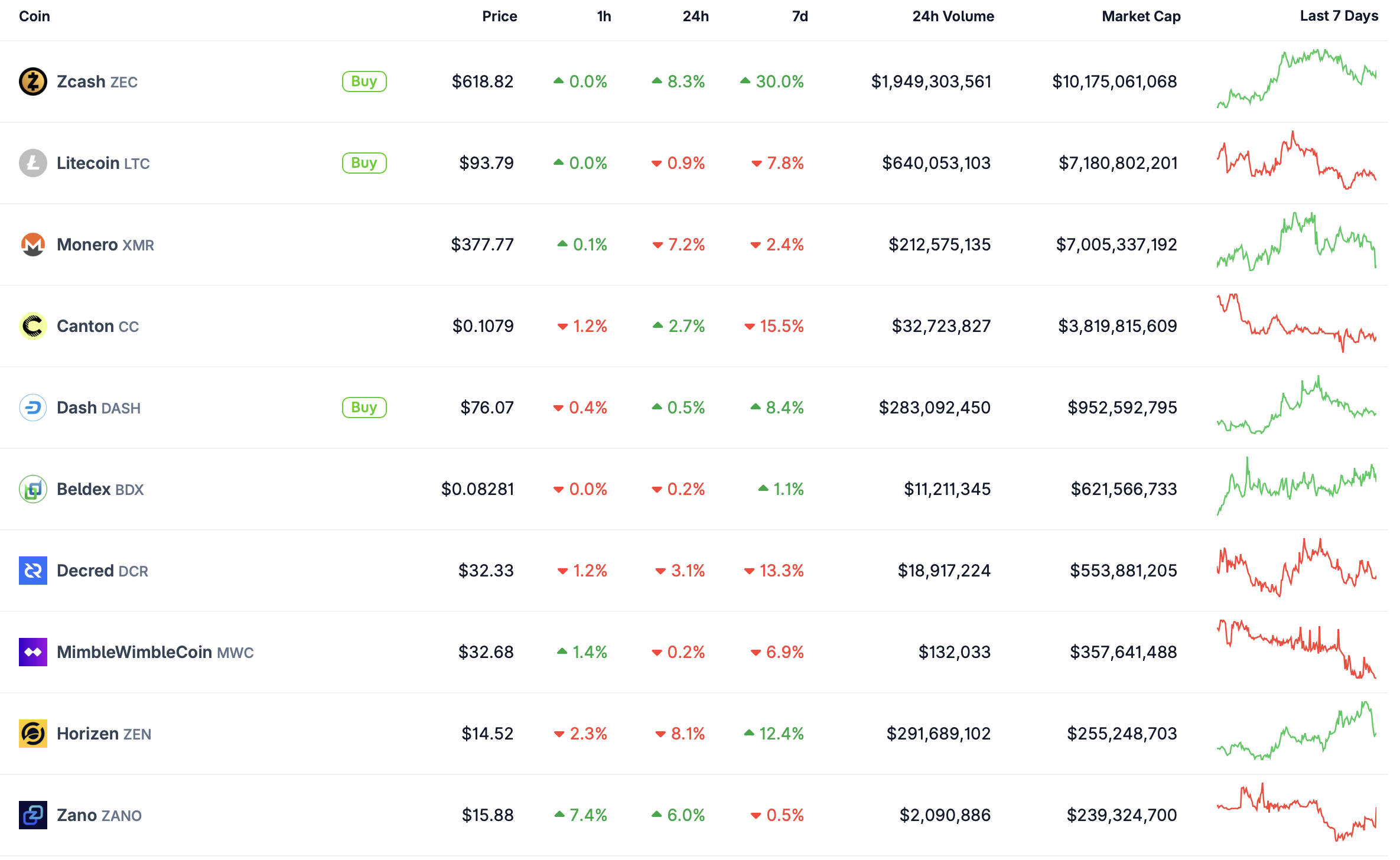Open Horizen's 7-day sparkline chart

pyautogui.click(x=1296, y=731)
